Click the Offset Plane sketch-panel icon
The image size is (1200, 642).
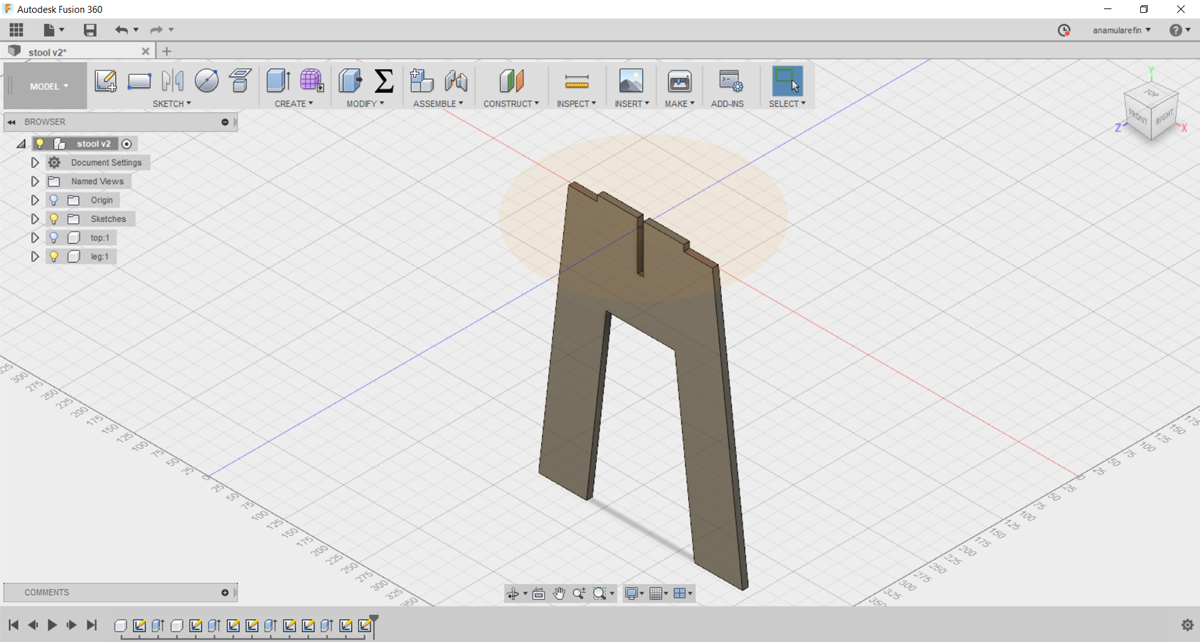pyautogui.click(x=240, y=81)
